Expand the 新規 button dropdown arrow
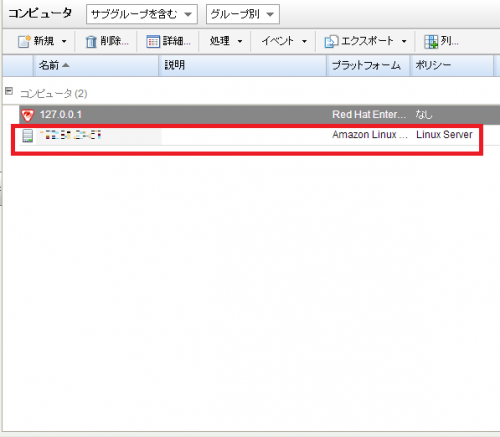This screenshot has width=500, height=437. 64,41
